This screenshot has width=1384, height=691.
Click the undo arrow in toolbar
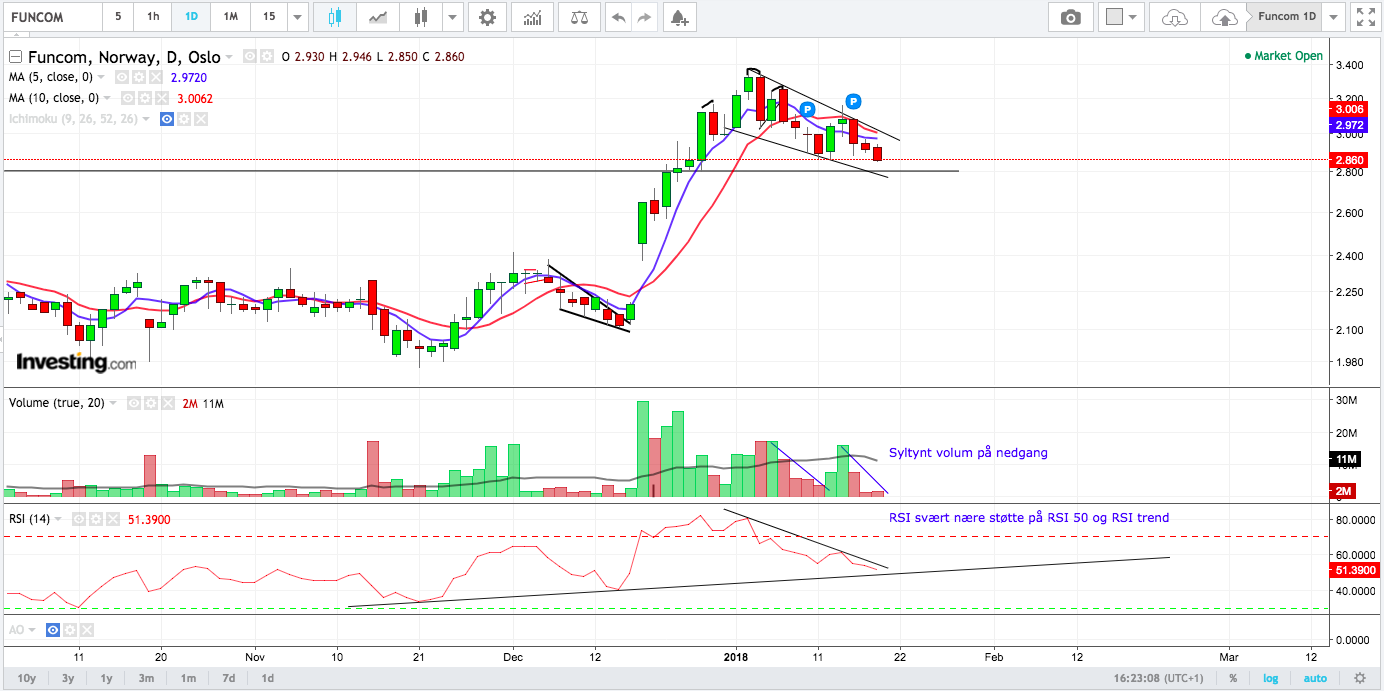pos(618,17)
